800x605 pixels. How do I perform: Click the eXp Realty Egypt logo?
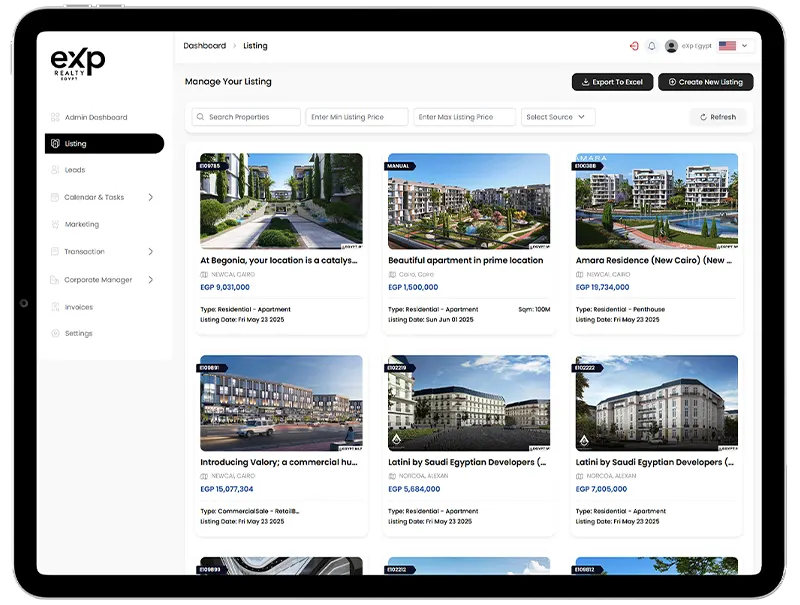pos(78,64)
